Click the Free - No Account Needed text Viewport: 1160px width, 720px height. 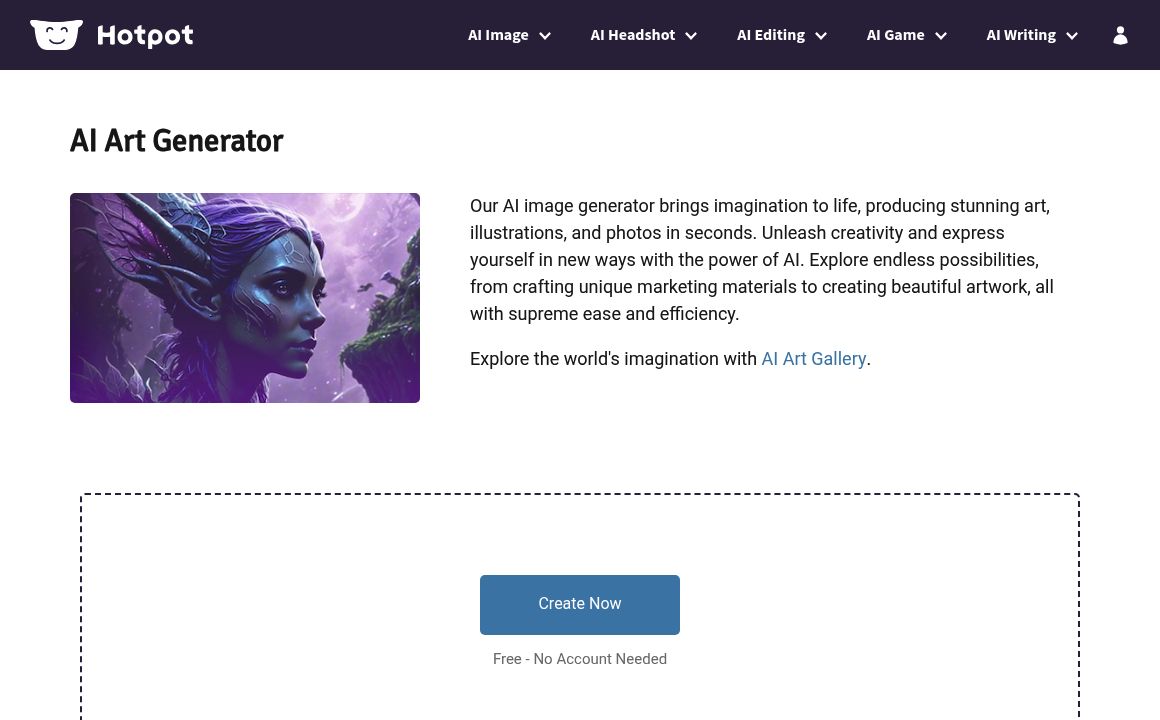[580, 659]
